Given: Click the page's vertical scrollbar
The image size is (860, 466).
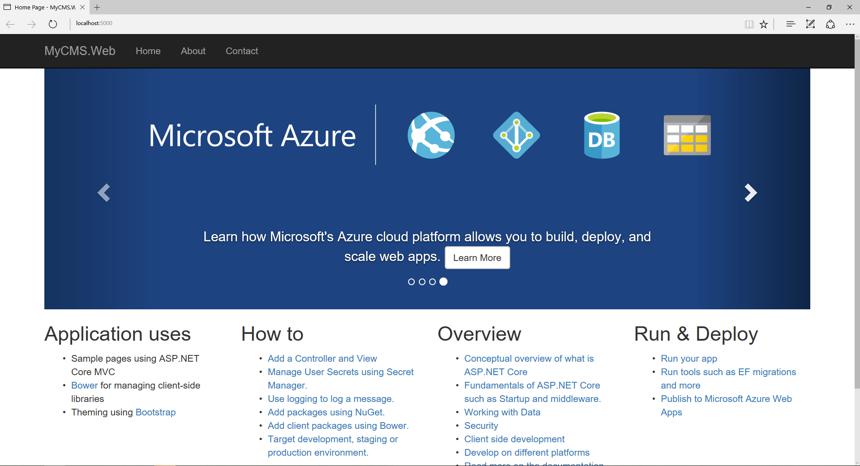Looking at the screenshot, I should [x=856, y=249].
